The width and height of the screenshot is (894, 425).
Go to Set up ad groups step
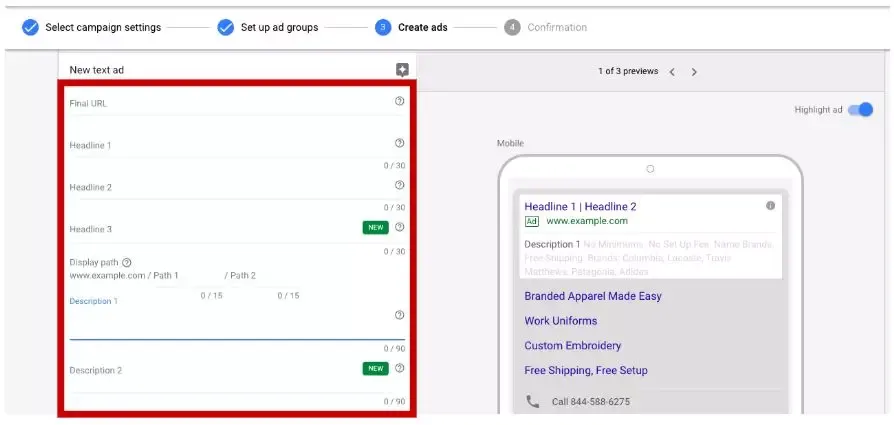click(x=279, y=27)
